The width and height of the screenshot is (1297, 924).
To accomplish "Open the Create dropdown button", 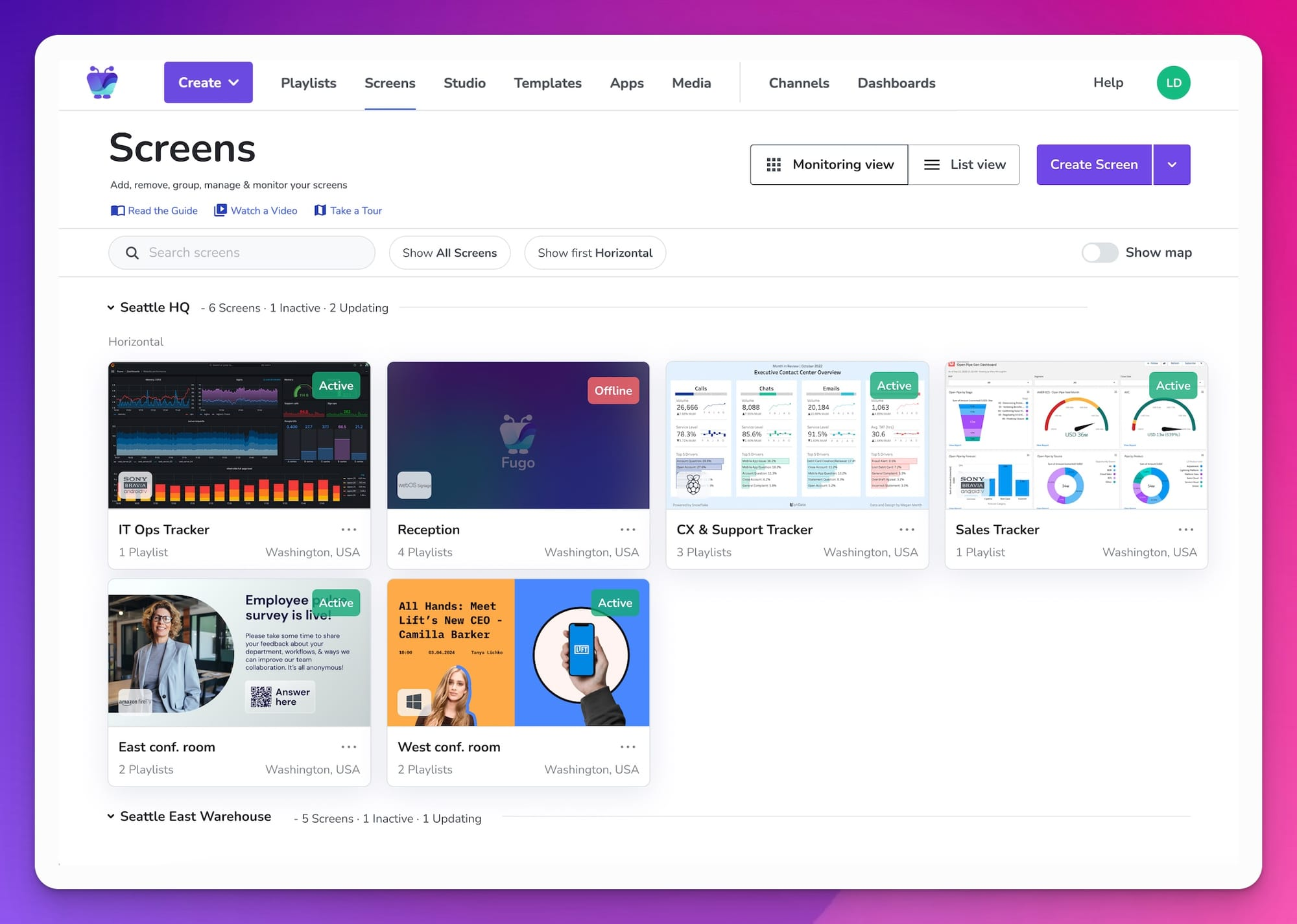I will click(x=208, y=82).
